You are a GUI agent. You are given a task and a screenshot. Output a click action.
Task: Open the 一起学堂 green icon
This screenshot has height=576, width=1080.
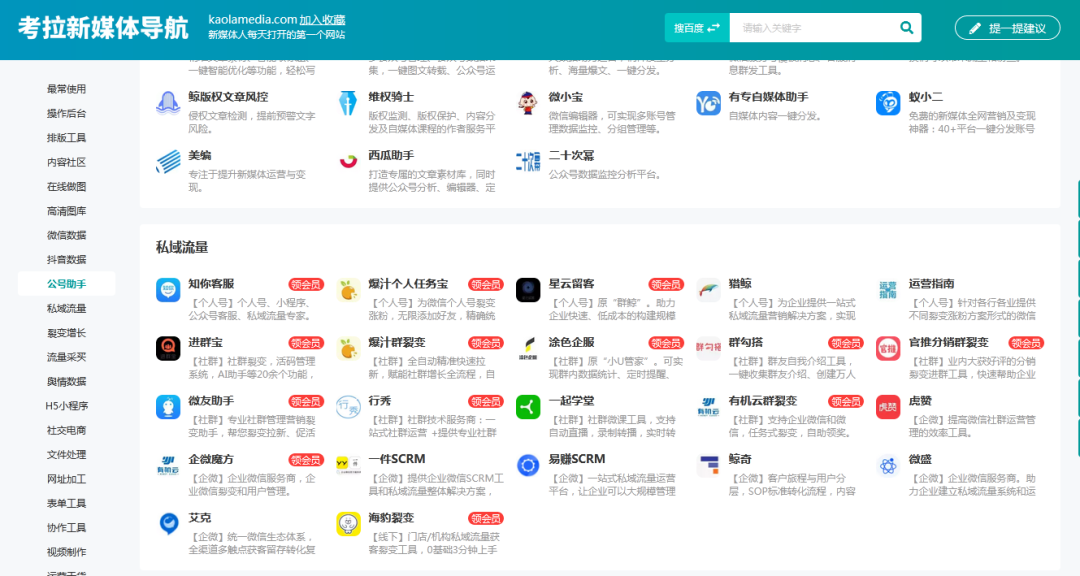(x=528, y=407)
